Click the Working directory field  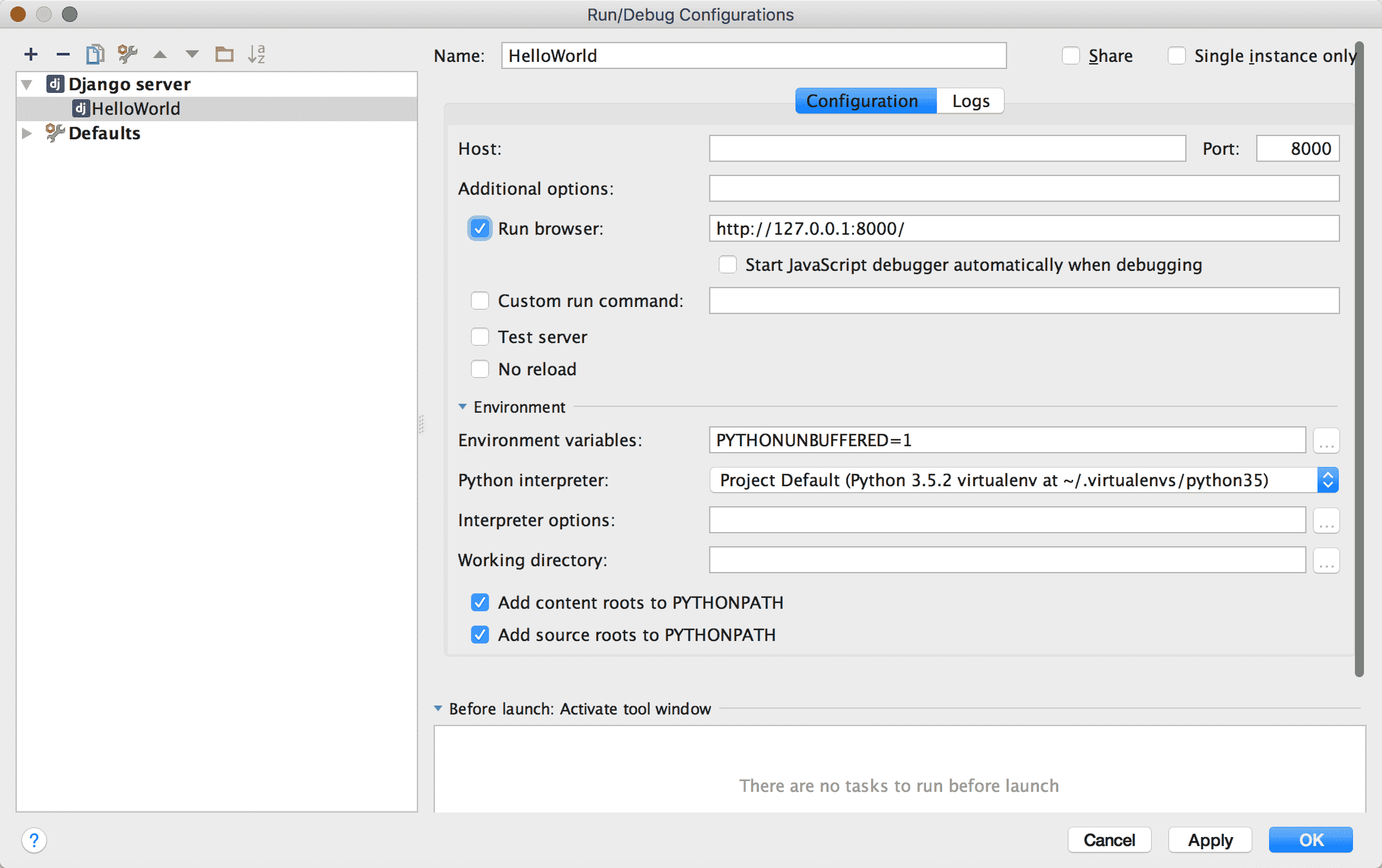(1007, 560)
